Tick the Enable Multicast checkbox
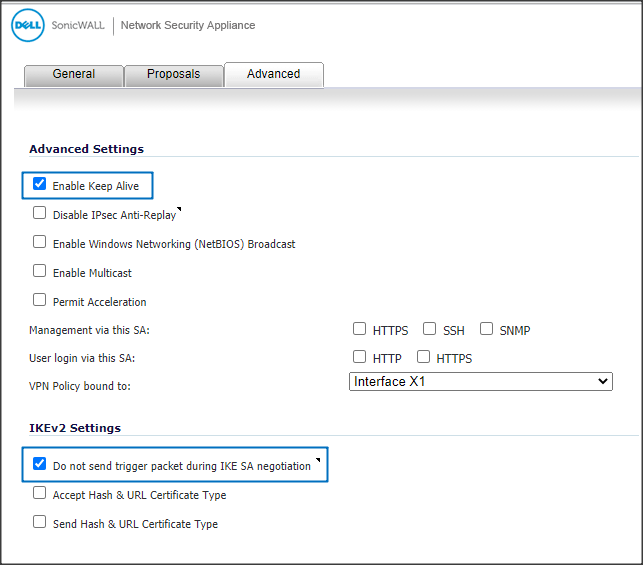The width and height of the screenshot is (643, 565). (40, 271)
